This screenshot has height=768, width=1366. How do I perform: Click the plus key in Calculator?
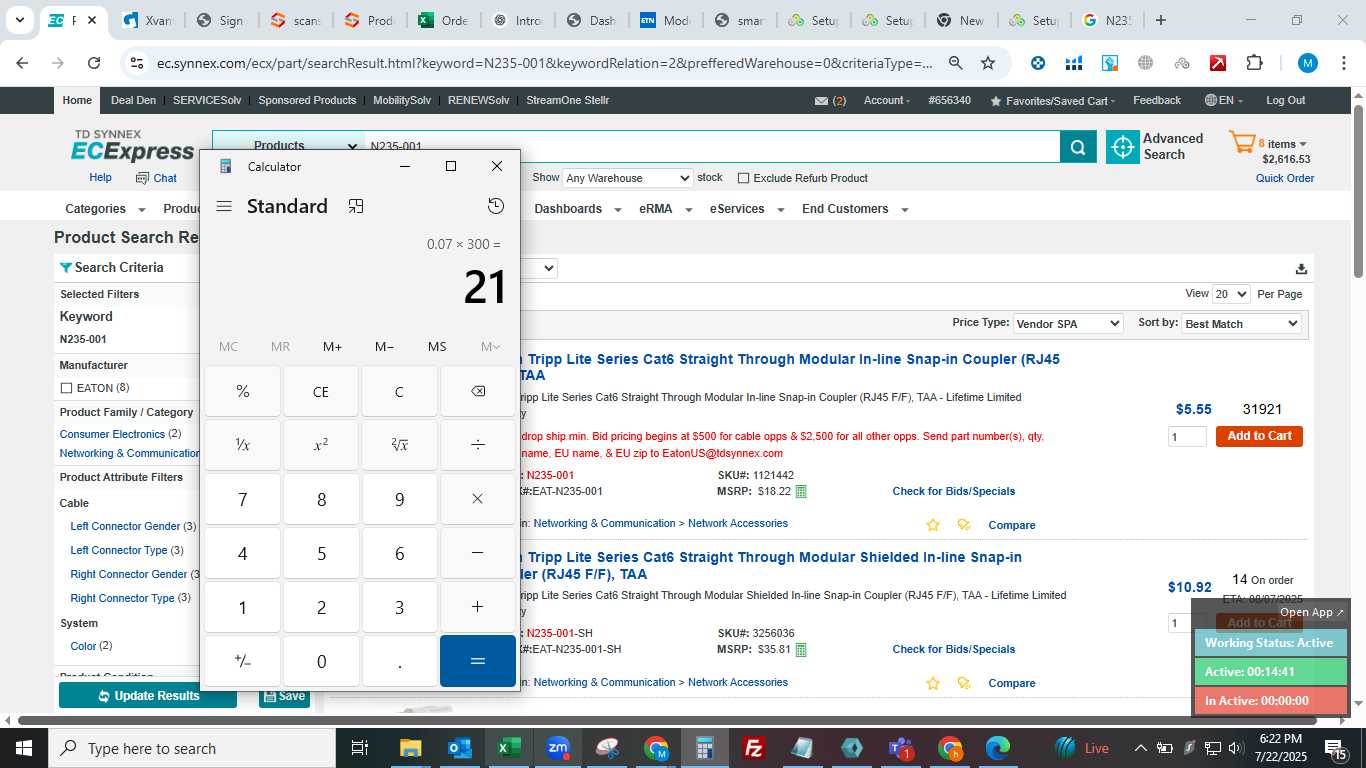pyautogui.click(x=478, y=607)
